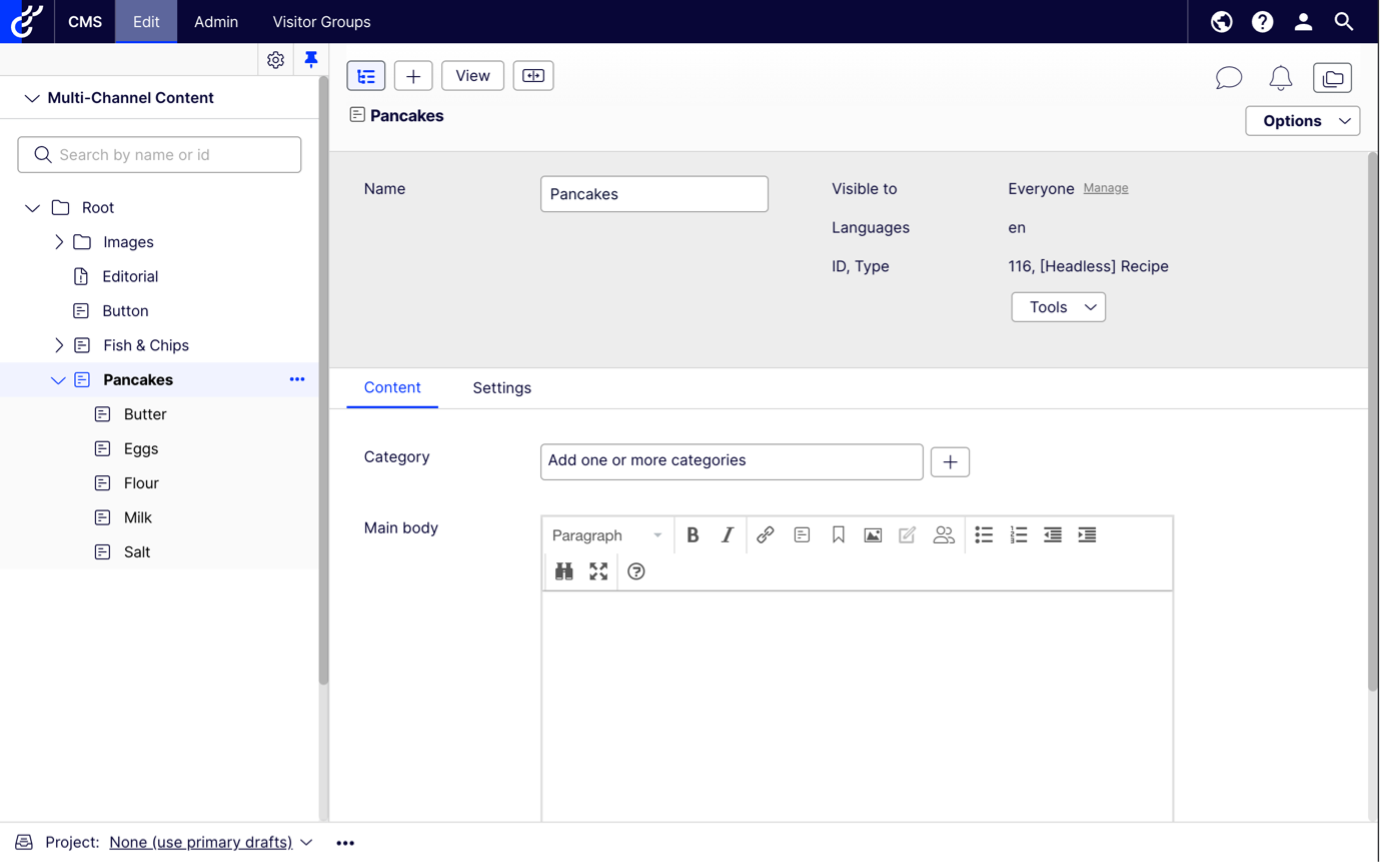
Task: Toggle the compare view button
Action: [533, 76]
